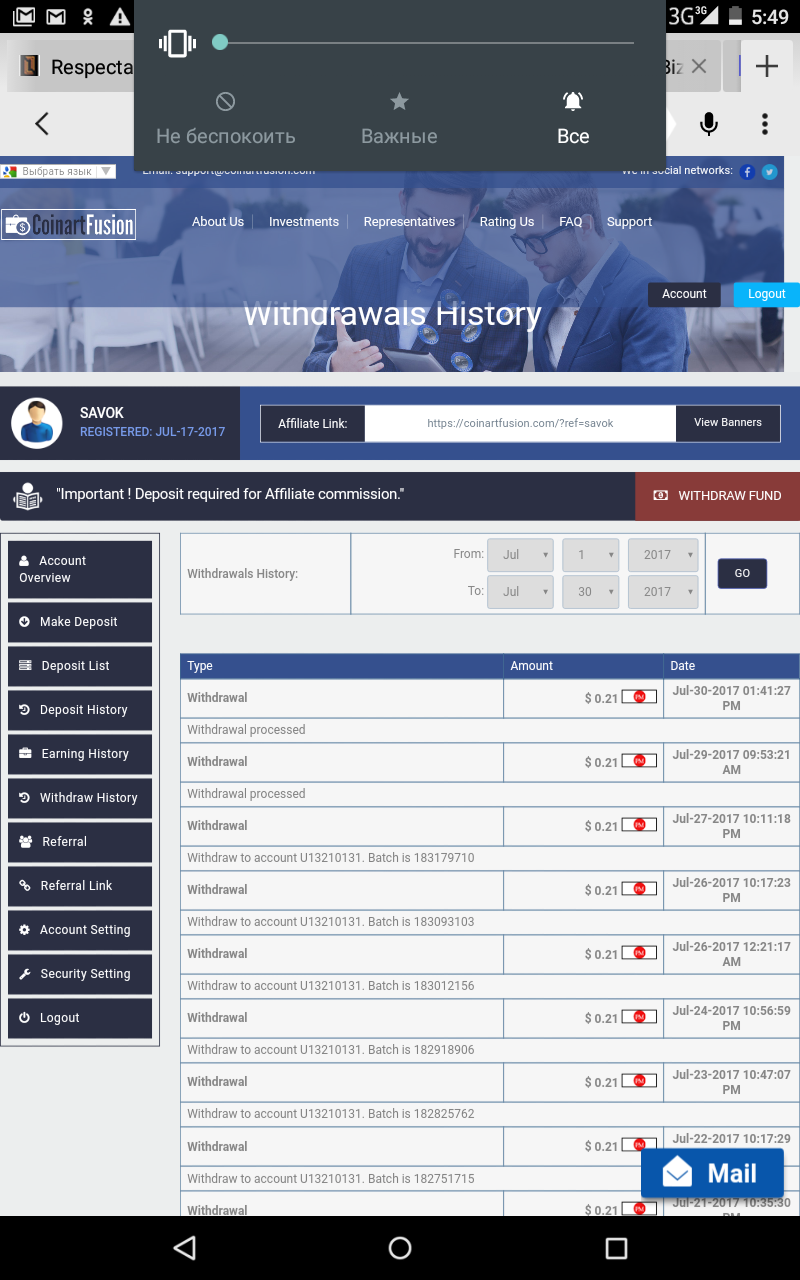
Task: Click the blue Logout button in header
Action: pos(767,294)
